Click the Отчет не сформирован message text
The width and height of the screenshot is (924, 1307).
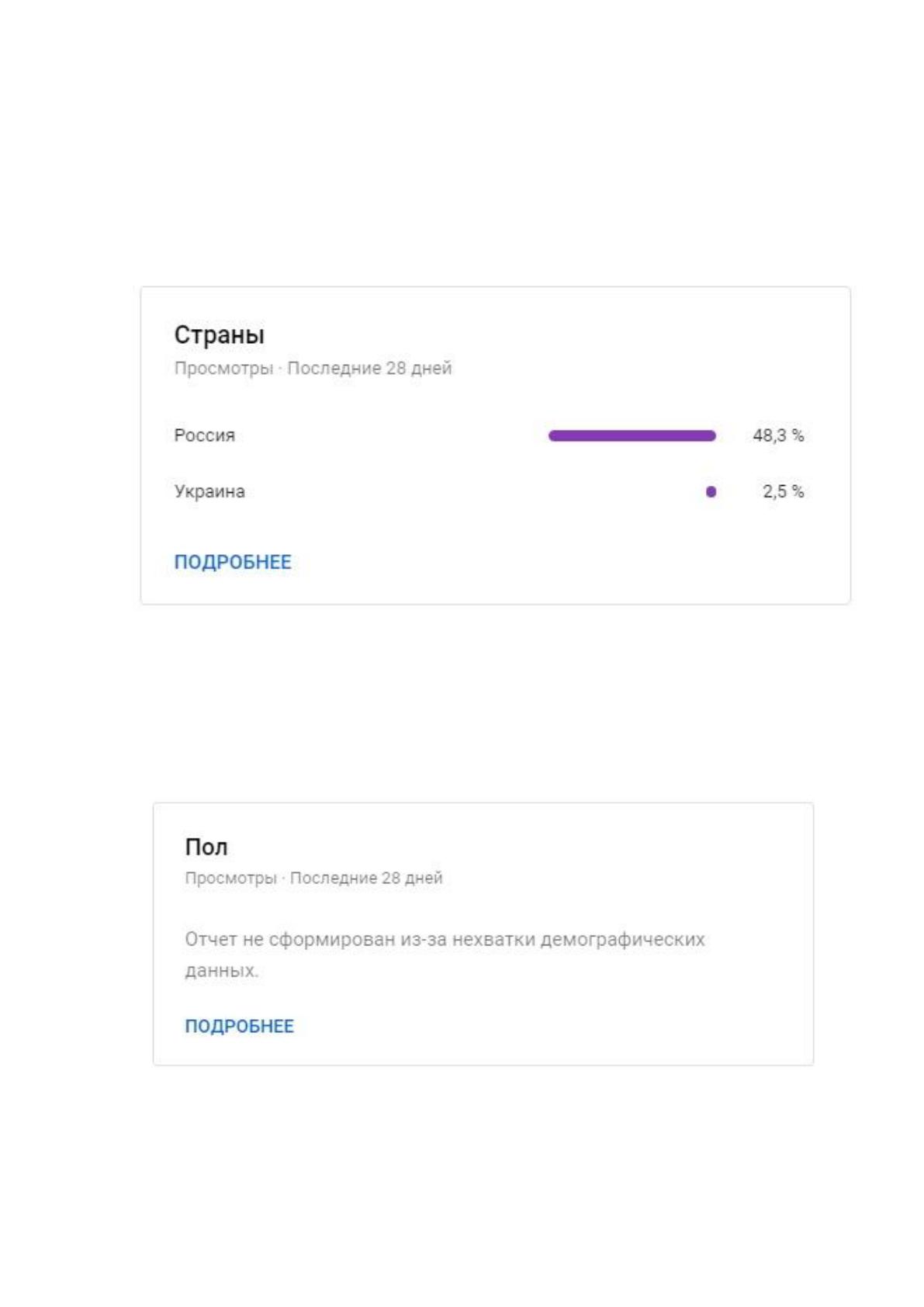point(445,955)
